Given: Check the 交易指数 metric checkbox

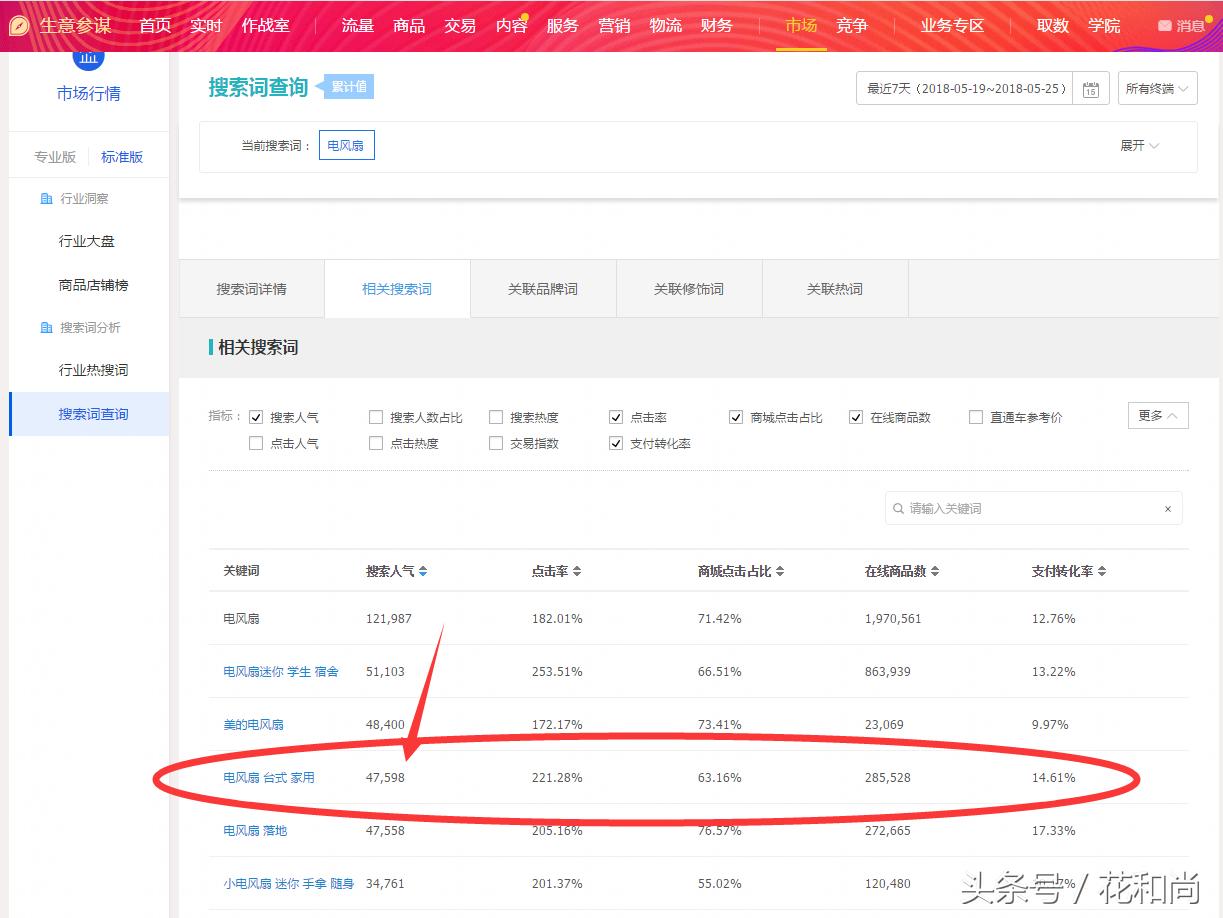Looking at the screenshot, I should tap(495, 443).
